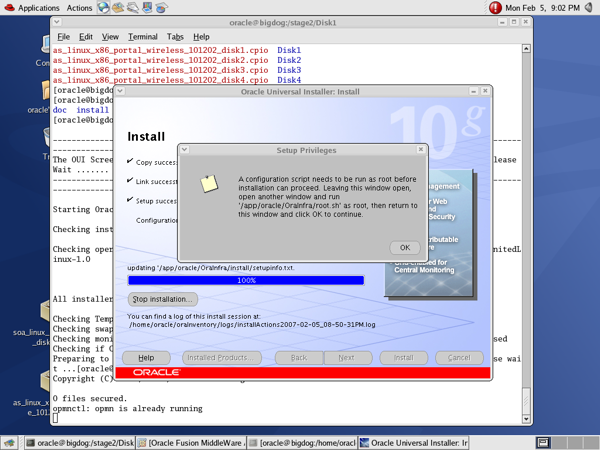The image size is (600, 450).
Task: Click Stop installation button
Action: tap(163, 299)
